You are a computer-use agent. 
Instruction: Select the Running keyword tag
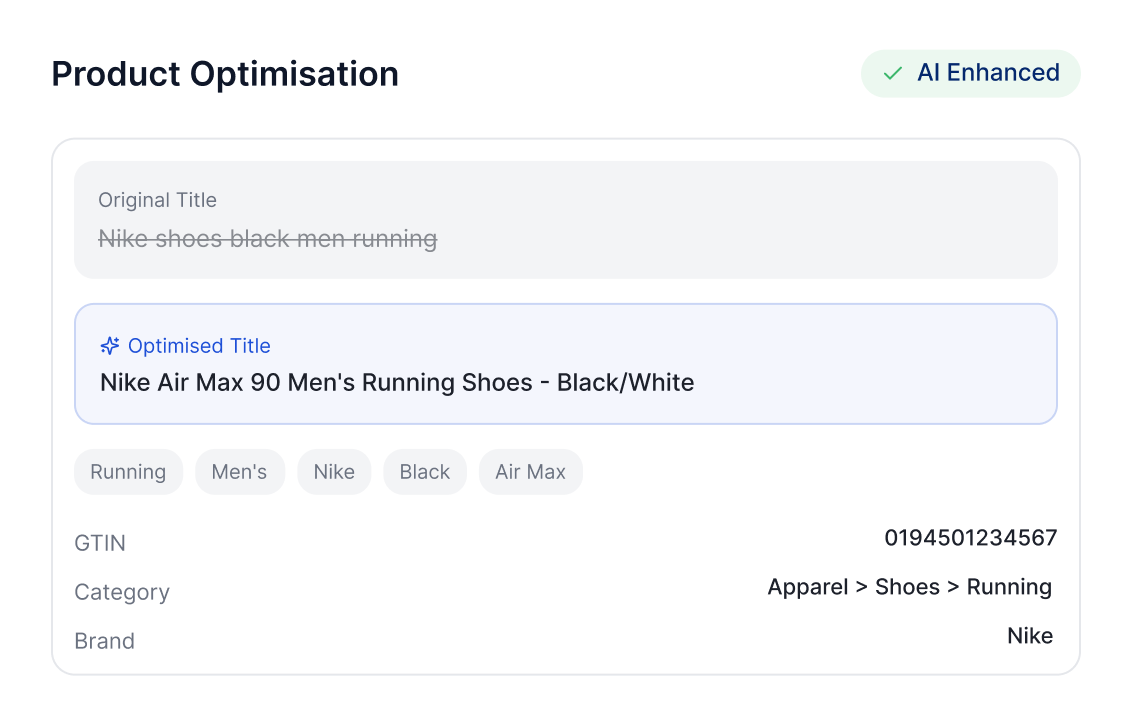click(128, 472)
